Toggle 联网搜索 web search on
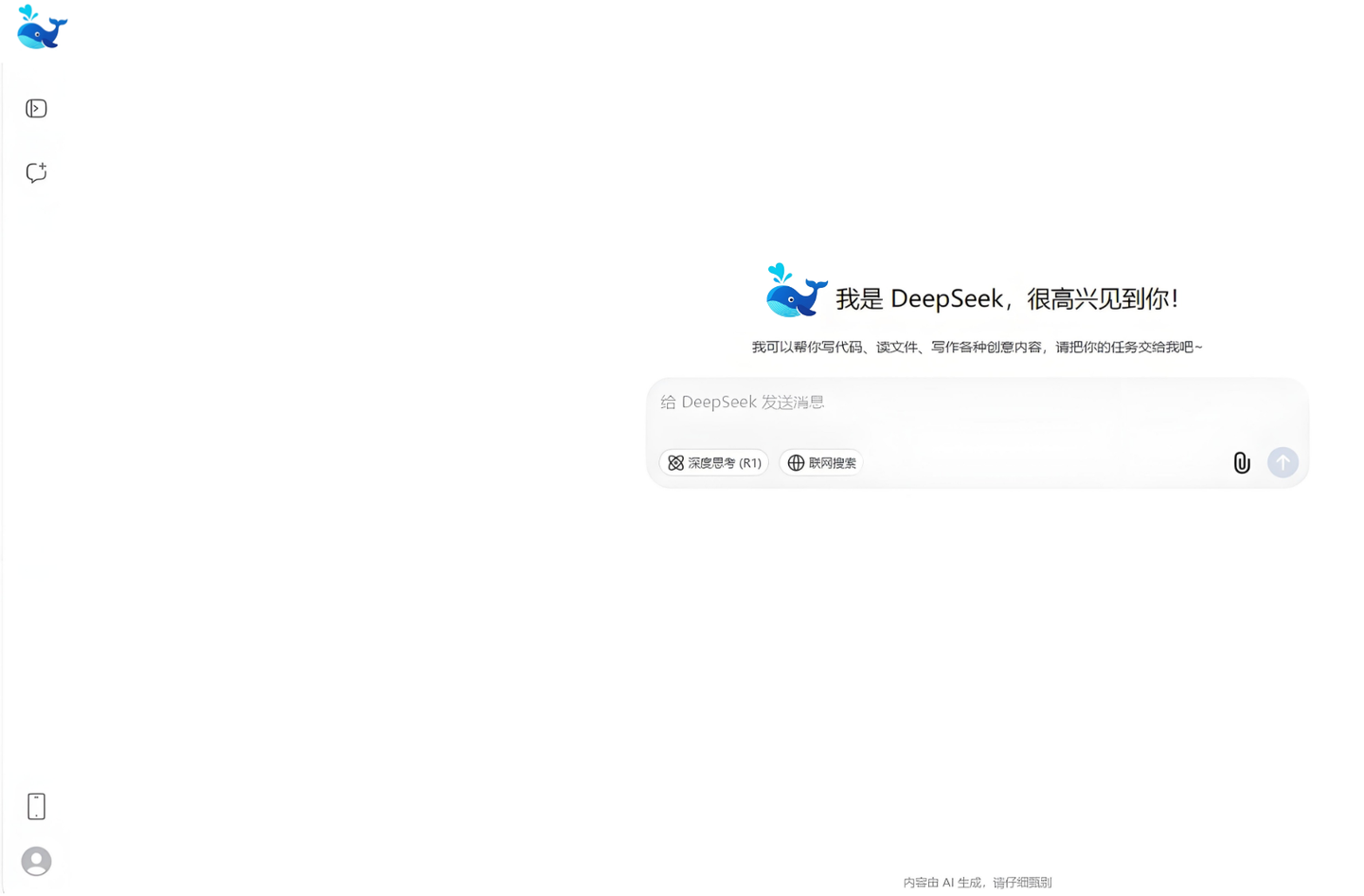 click(820, 463)
